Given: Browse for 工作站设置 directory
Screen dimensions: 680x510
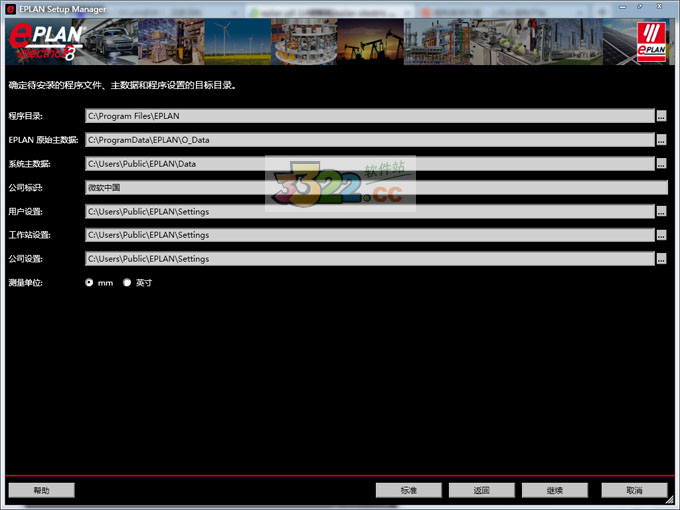Looking at the screenshot, I should 661,235.
